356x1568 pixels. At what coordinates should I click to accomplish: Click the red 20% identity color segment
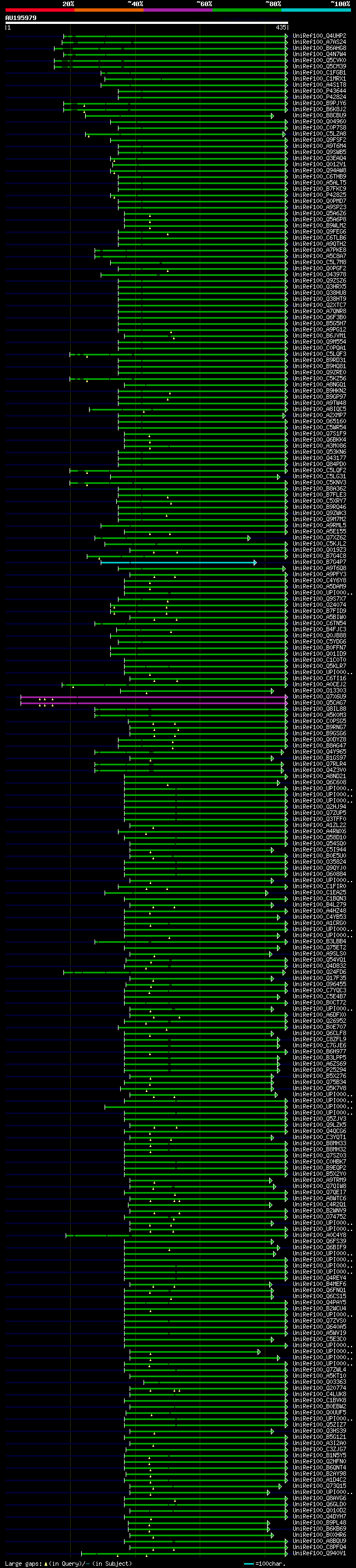point(39,10)
